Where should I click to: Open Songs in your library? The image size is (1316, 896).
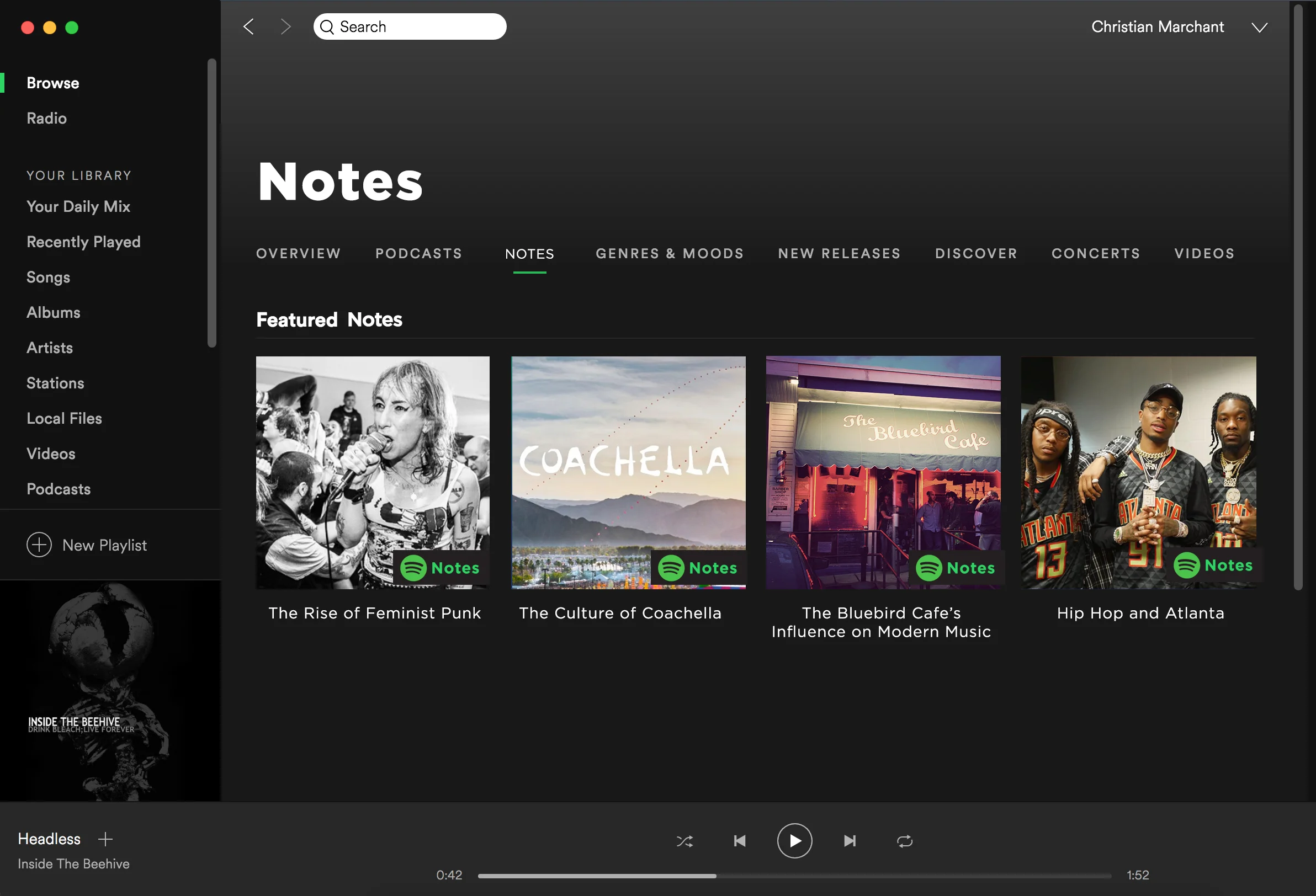pyautogui.click(x=48, y=278)
